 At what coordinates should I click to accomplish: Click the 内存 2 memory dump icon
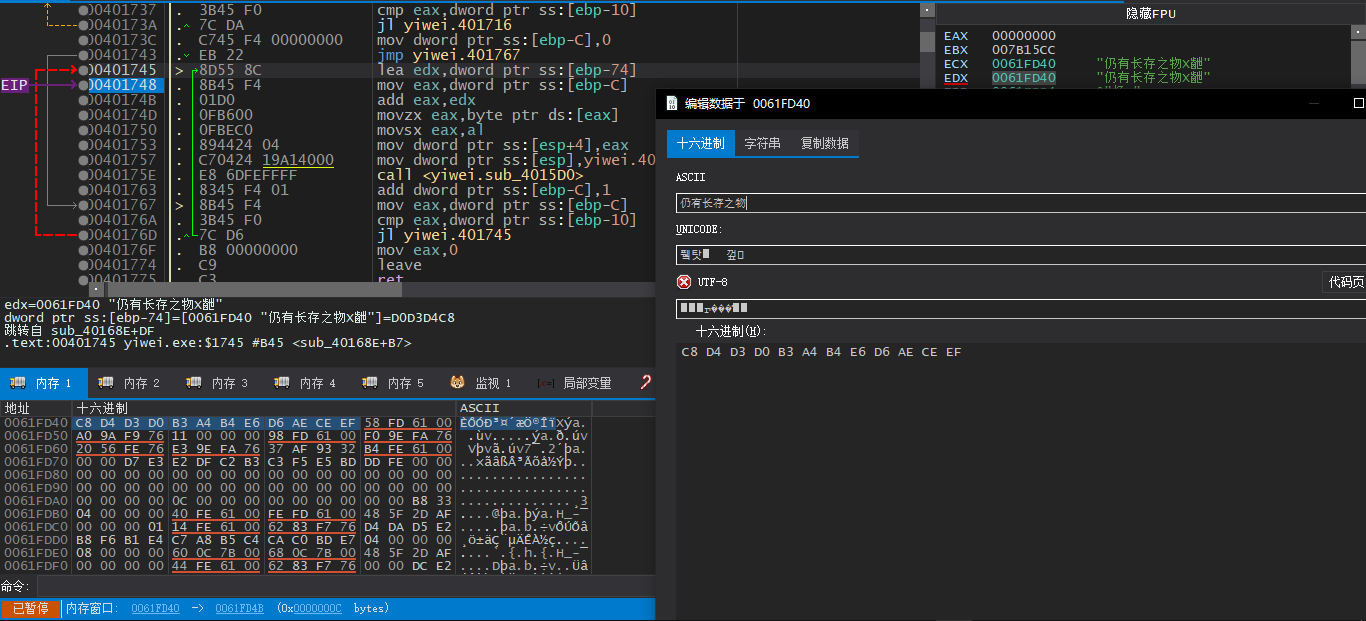(x=106, y=383)
